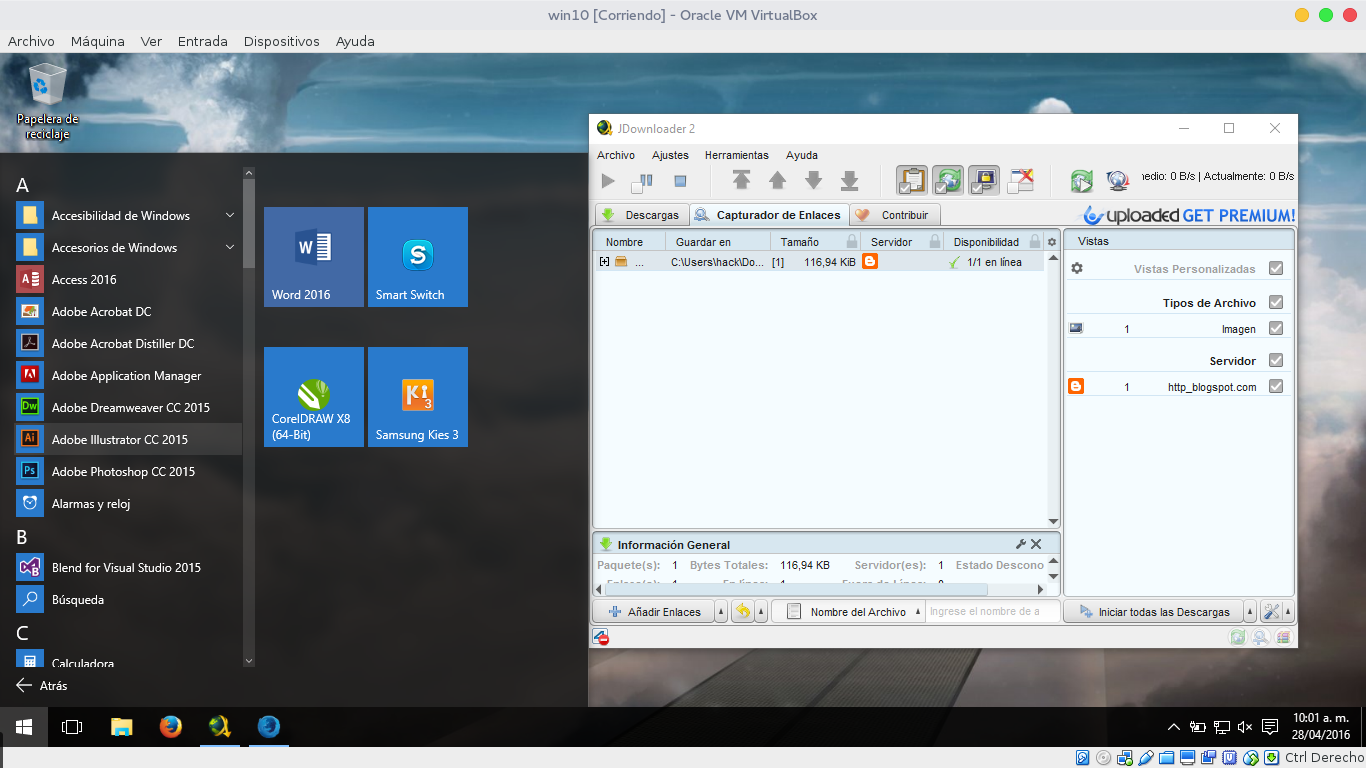Toggle the Tipos de Archivo checkbox
Image resolution: width=1366 pixels, height=768 pixels.
(x=1275, y=302)
